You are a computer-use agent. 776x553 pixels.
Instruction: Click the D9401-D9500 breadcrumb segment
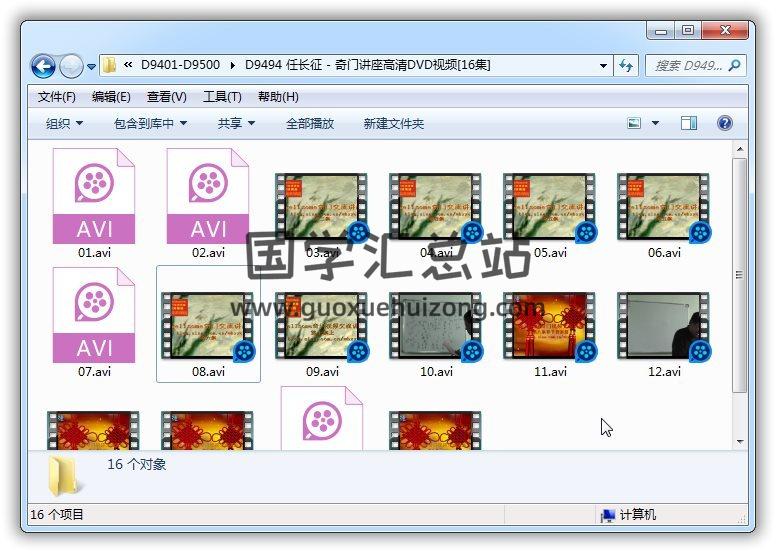[x=180, y=65]
